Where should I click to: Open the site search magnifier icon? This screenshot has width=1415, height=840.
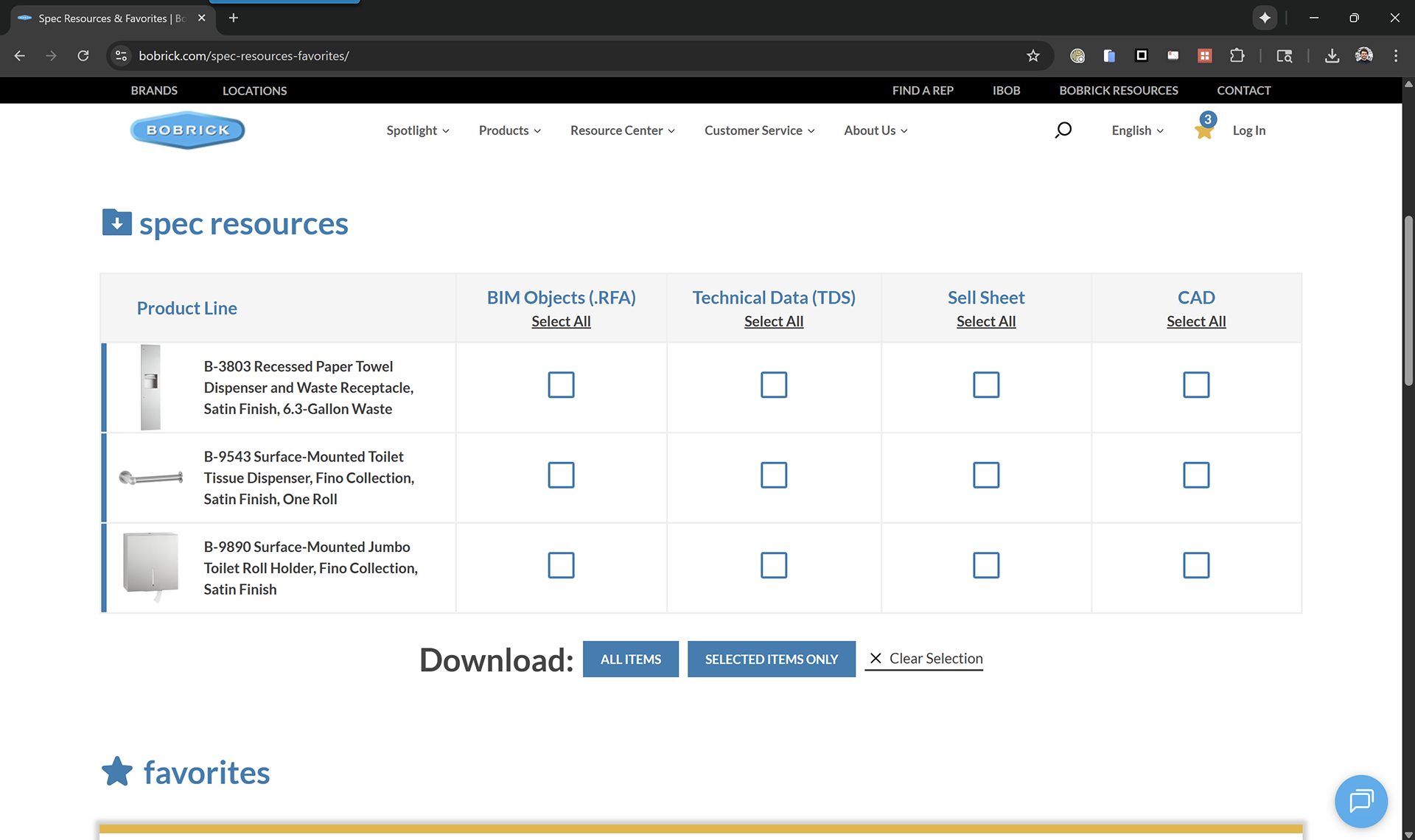1063,130
